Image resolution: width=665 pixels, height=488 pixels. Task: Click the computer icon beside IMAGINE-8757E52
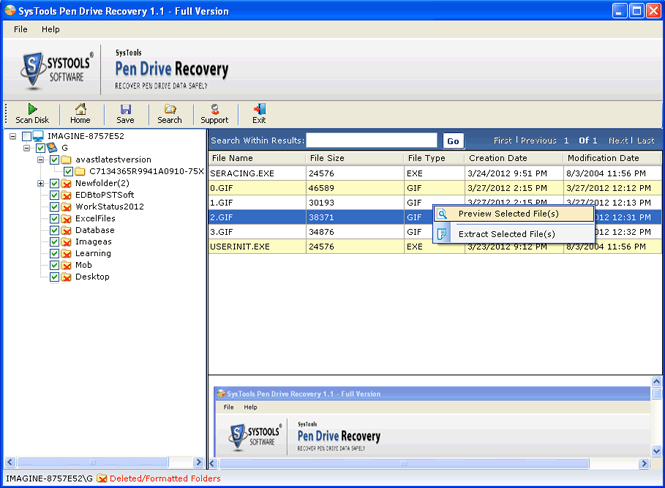coord(38,136)
